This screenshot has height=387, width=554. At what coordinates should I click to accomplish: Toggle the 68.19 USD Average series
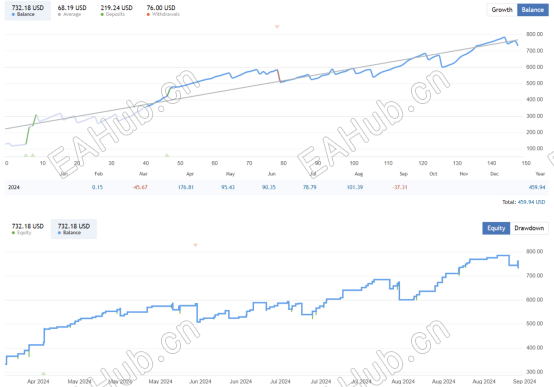pyautogui.click(x=72, y=10)
